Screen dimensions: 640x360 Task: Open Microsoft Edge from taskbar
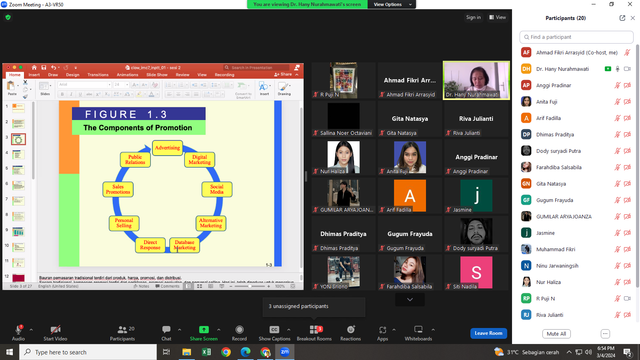pos(245,352)
